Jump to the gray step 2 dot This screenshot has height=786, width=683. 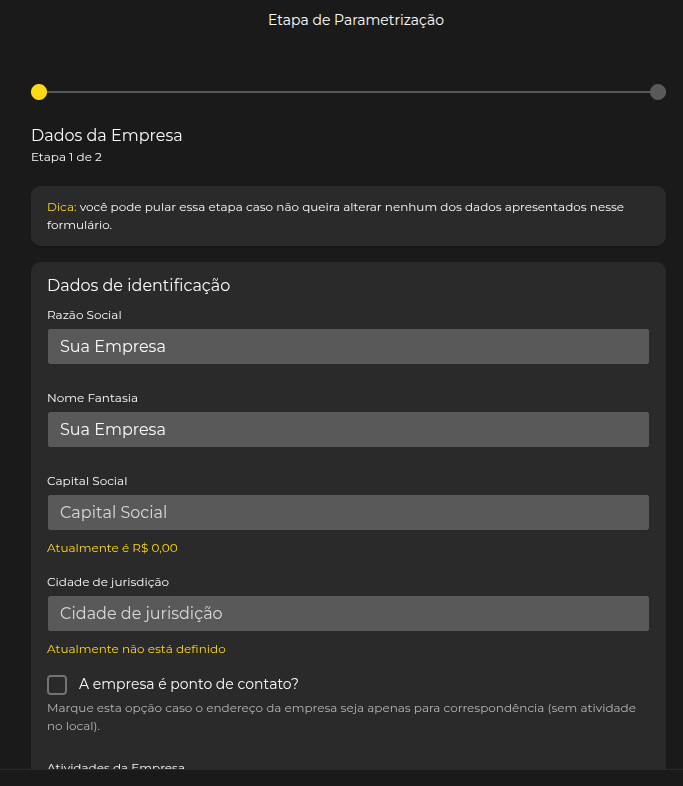click(x=658, y=92)
